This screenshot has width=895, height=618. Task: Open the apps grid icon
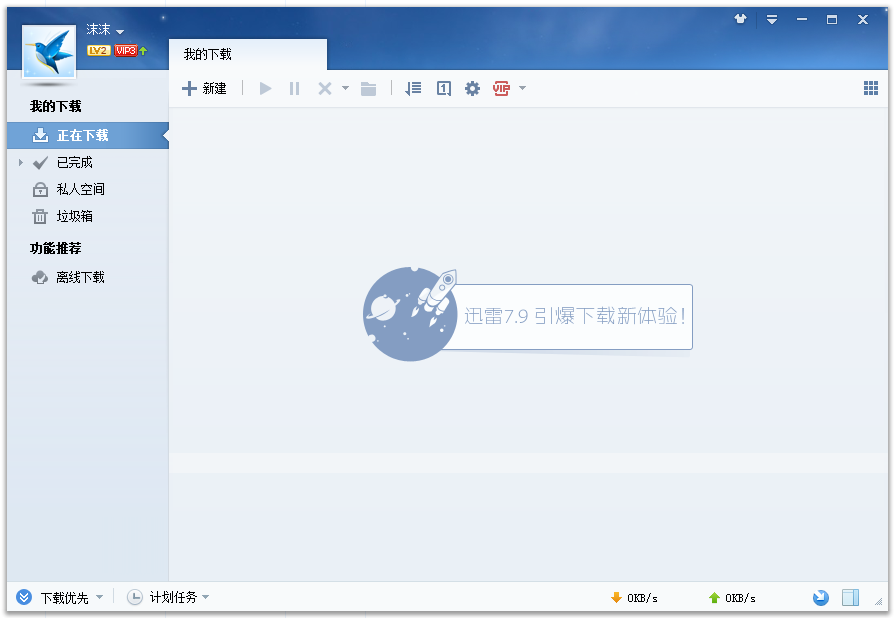click(x=871, y=88)
